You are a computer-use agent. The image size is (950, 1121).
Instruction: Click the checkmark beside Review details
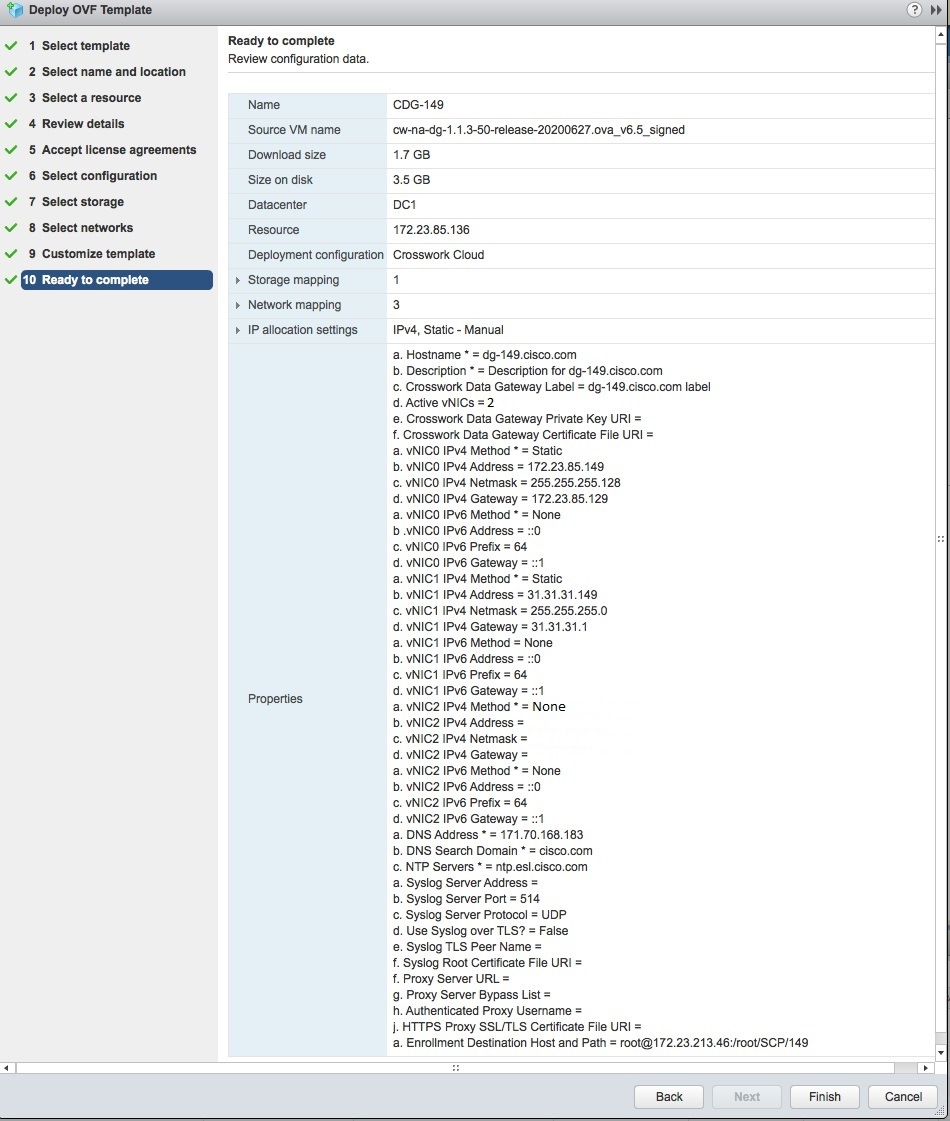(10, 123)
